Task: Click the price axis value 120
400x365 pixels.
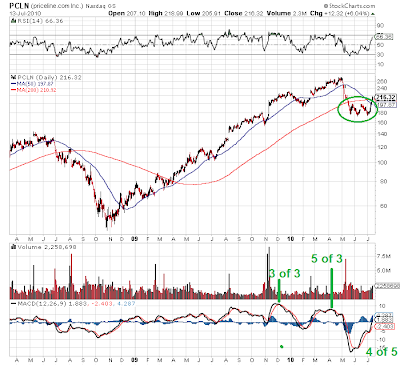Action: click(x=382, y=147)
